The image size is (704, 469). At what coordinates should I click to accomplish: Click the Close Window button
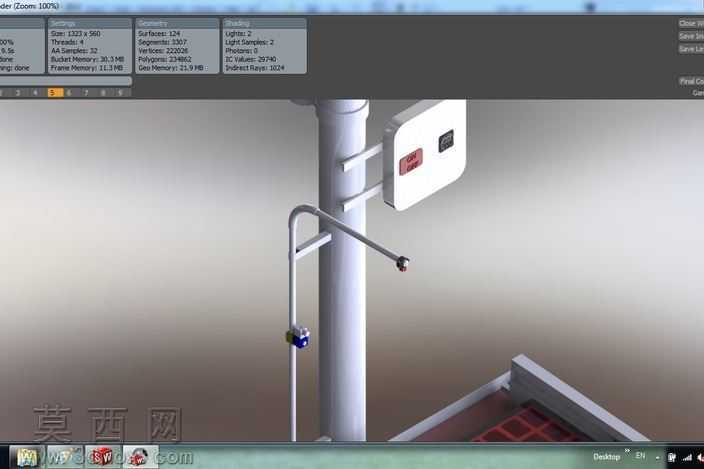691,23
